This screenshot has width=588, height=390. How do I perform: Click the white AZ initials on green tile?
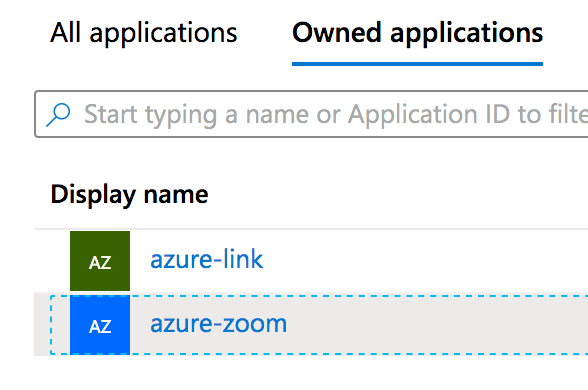point(100,263)
